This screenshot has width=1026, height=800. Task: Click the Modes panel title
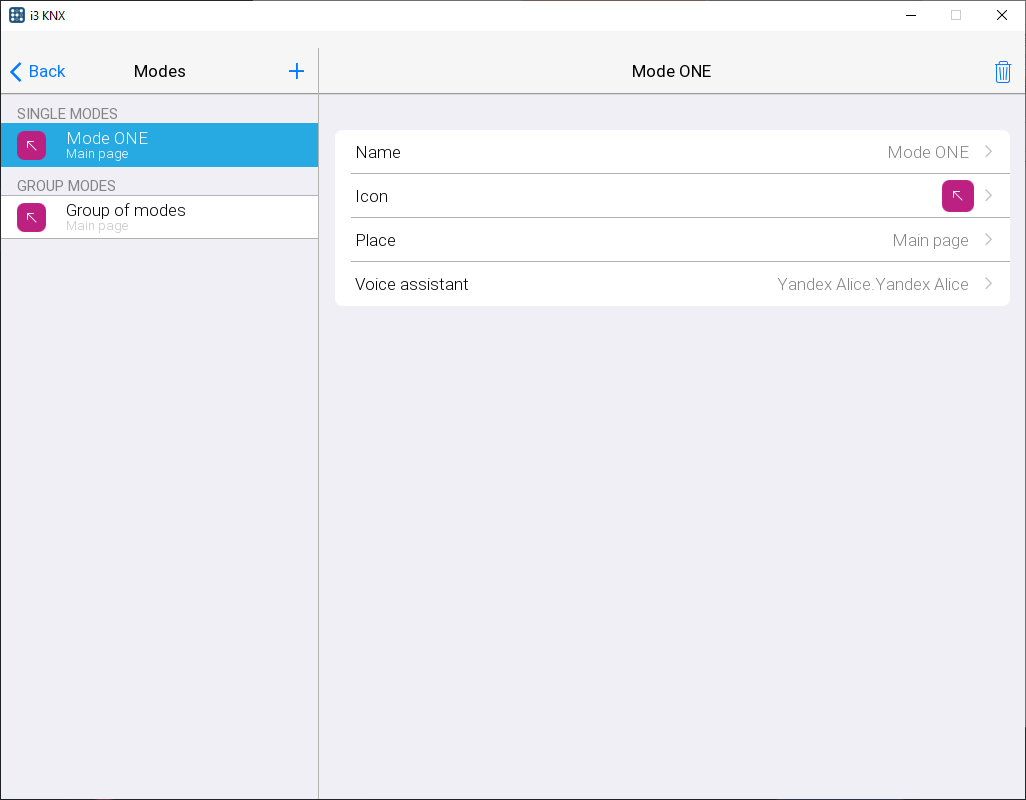tap(159, 71)
